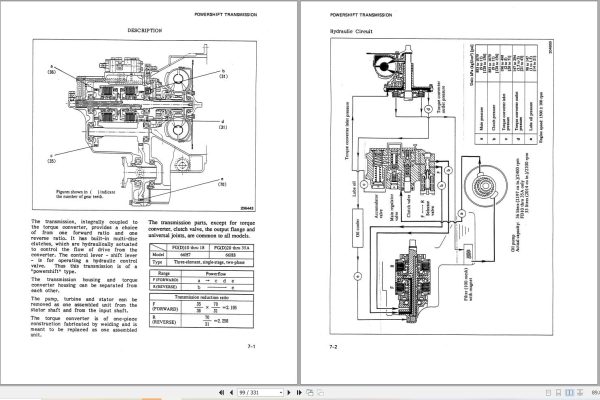This screenshot has width=600, height=400.
Task: Go to the previous page
Action: tap(232, 392)
